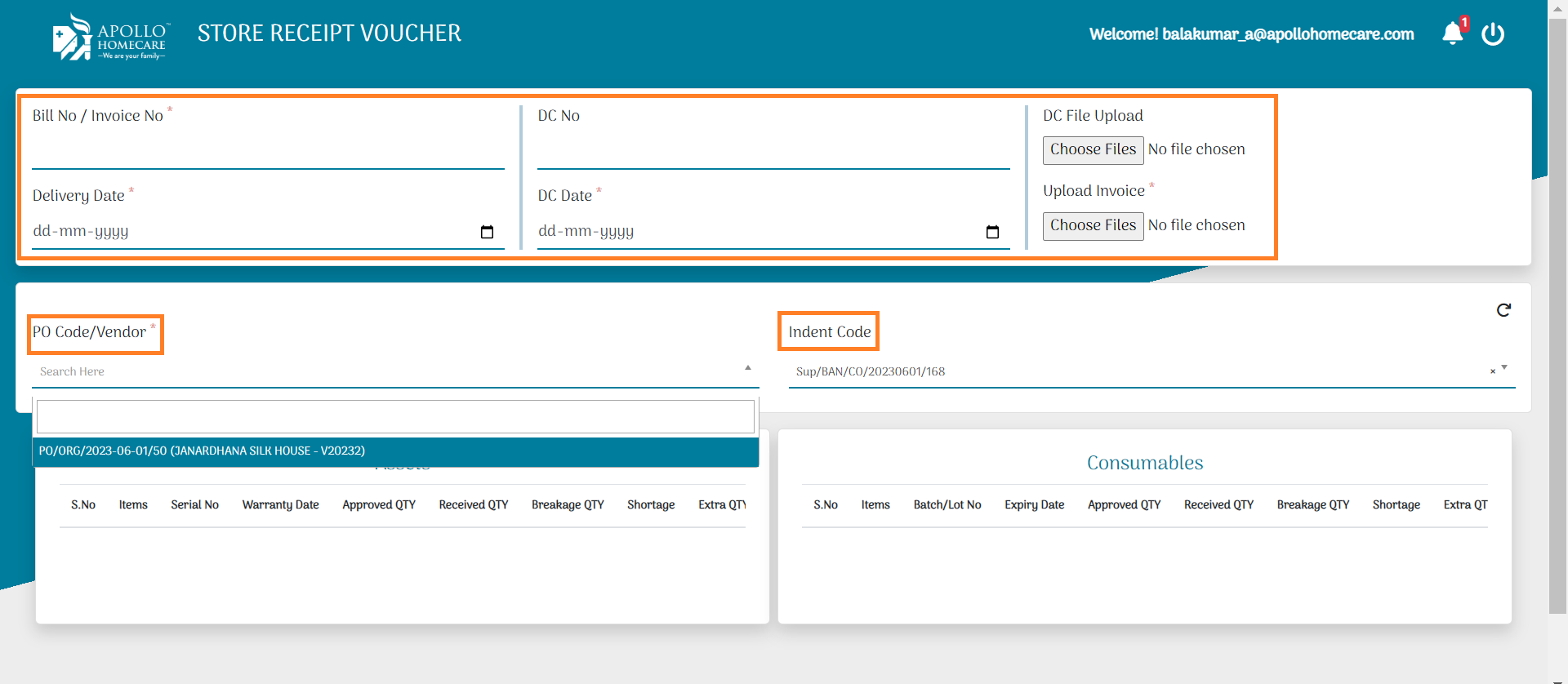Choose files for Upload Invoice
This screenshot has width=1568, height=684.
[1093, 226]
